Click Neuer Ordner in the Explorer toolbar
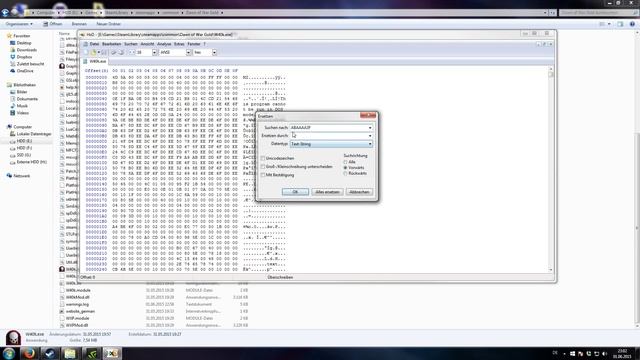Screen dimensions: 640x360 coord(109,24)
